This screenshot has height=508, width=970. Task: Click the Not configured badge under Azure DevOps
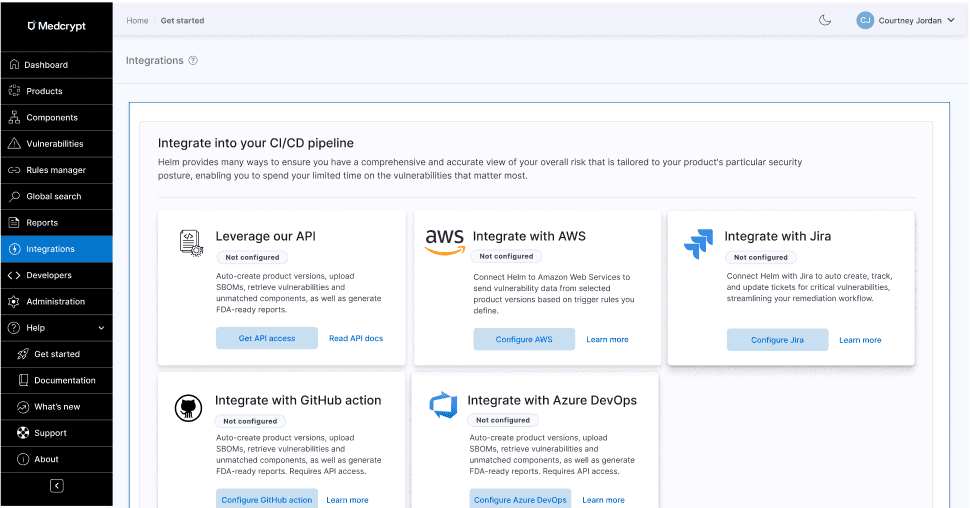[x=503, y=420]
